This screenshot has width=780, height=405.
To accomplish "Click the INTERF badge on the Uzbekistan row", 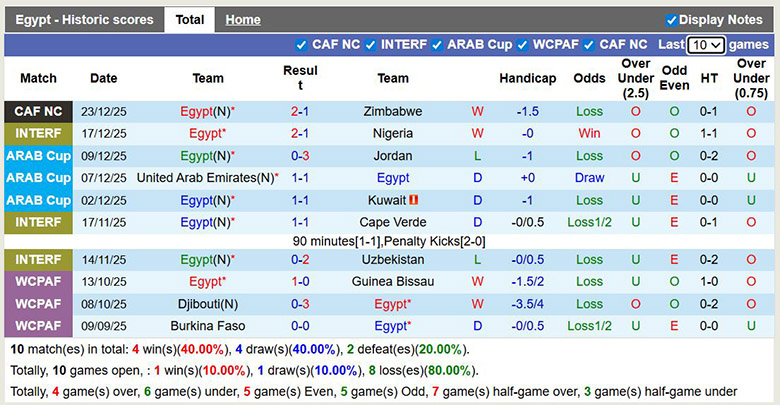I will point(38,260).
